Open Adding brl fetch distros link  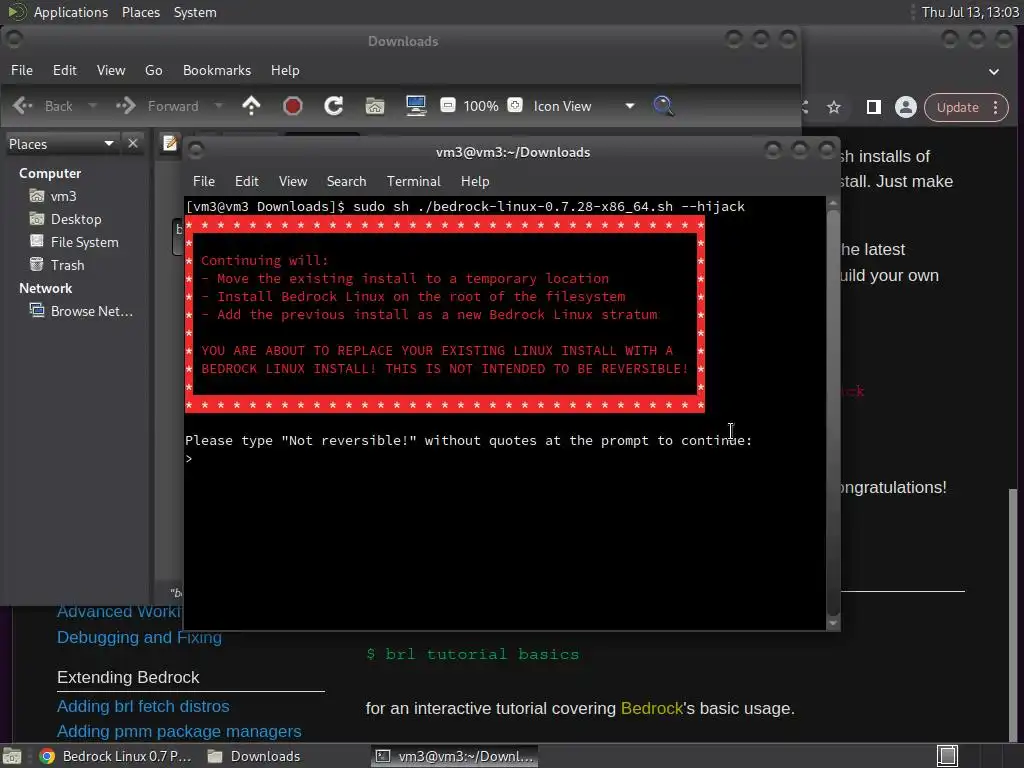[x=143, y=706]
